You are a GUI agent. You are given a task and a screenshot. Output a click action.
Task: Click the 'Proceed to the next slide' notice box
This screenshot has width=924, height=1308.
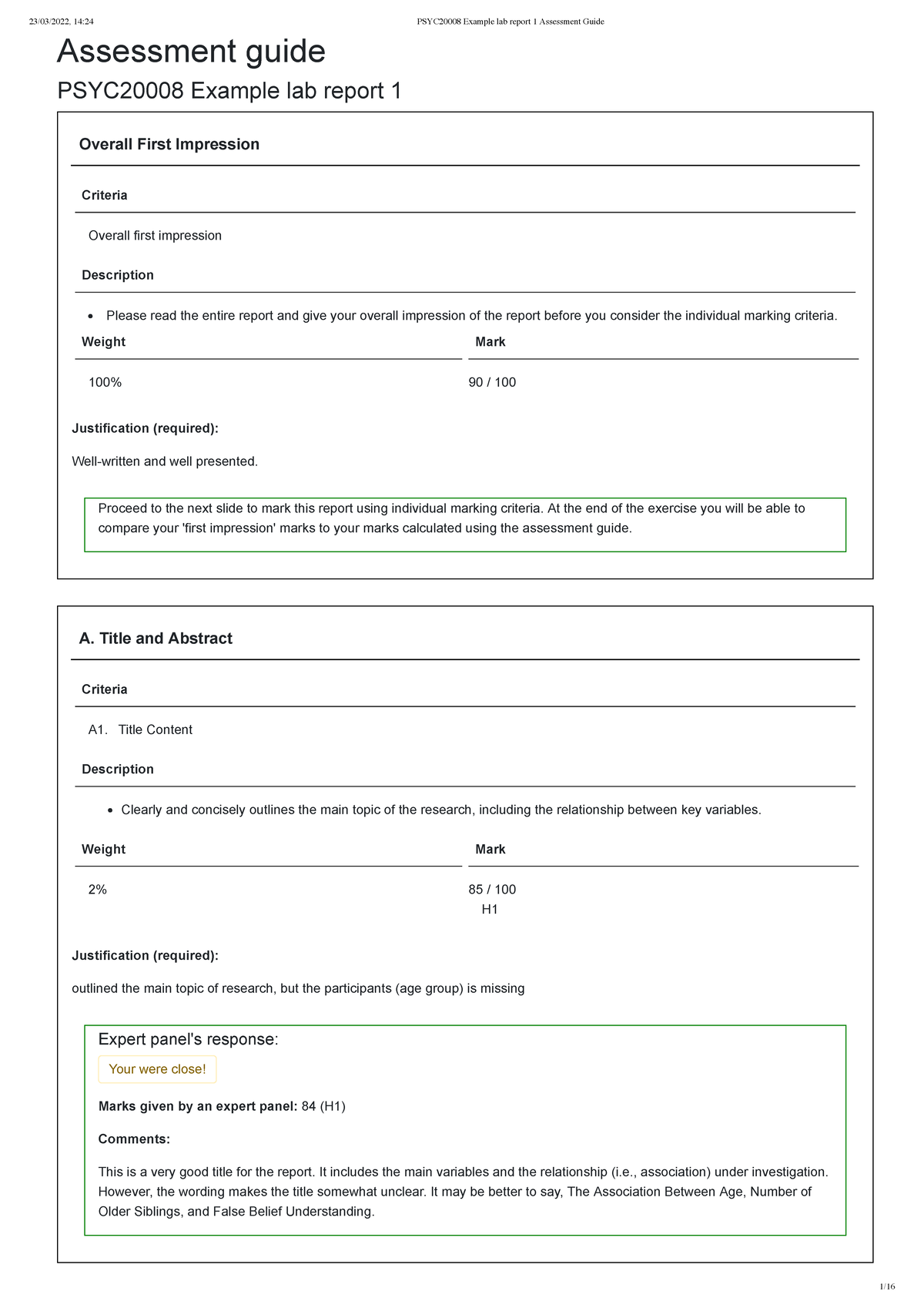click(464, 524)
